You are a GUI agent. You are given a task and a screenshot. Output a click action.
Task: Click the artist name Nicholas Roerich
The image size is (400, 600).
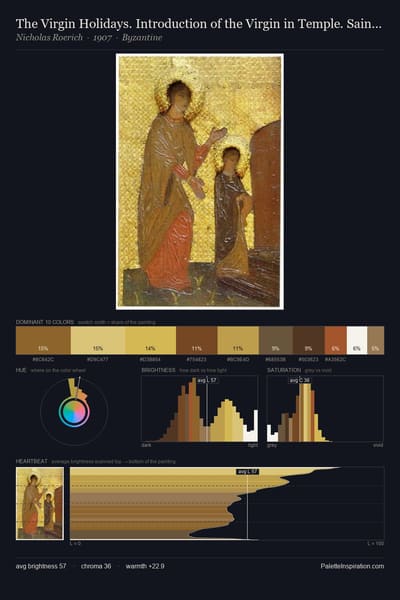click(49, 38)
